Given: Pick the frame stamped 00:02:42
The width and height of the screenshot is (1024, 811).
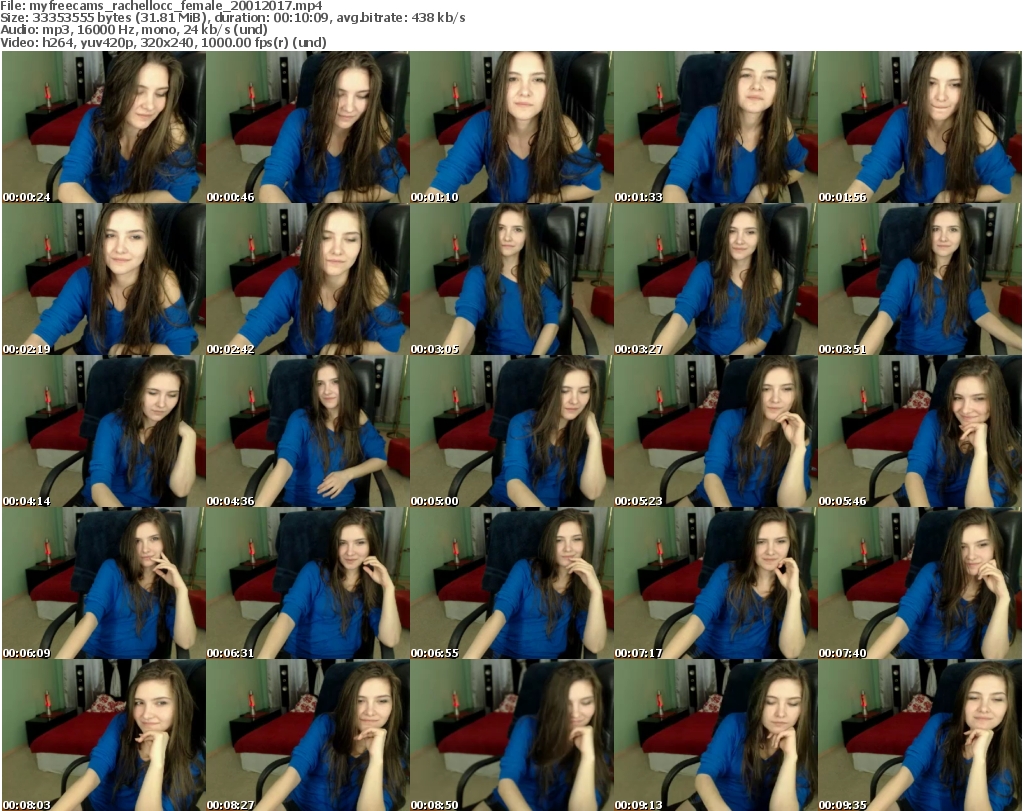Looking at the screenshot, I should point(308,279).
